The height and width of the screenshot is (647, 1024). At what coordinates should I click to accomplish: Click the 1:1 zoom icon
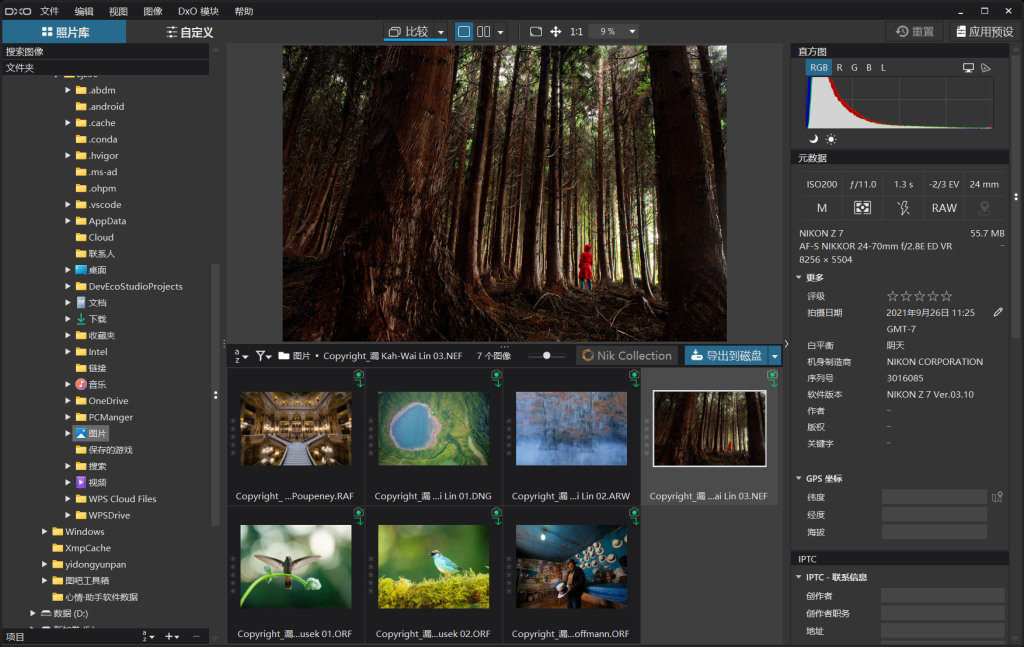[577, 31]
